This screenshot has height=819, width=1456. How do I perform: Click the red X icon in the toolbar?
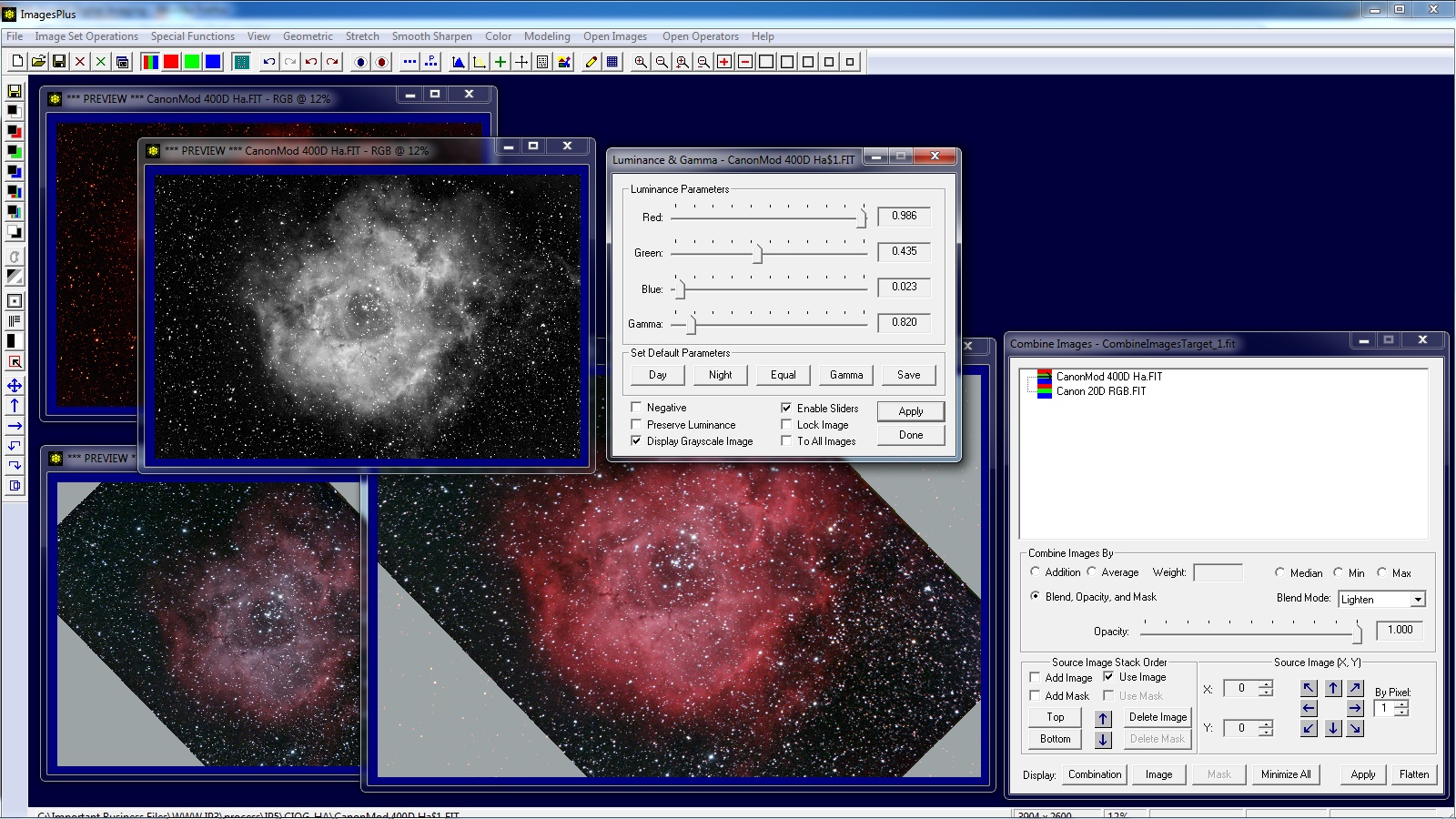click(80, 62)
